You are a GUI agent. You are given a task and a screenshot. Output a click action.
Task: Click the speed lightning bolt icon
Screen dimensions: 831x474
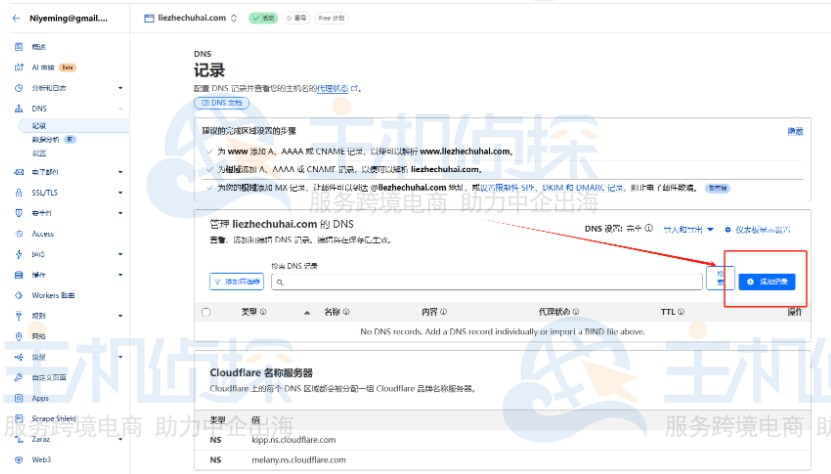(19, 254)
